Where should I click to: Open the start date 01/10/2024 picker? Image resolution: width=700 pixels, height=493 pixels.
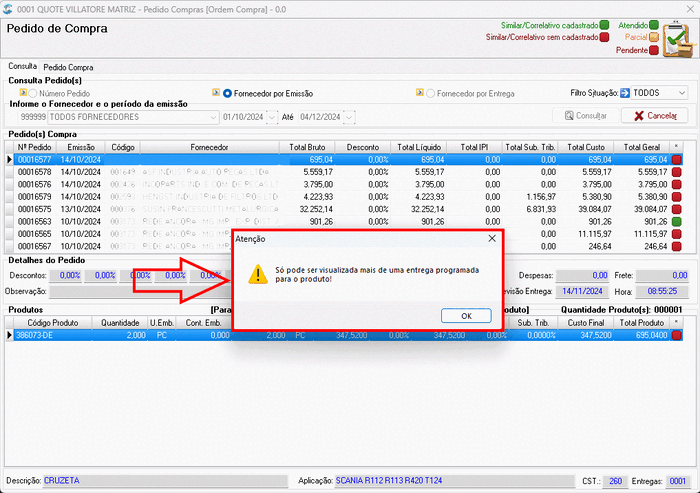pyautogui.click(x=272, y=117)
